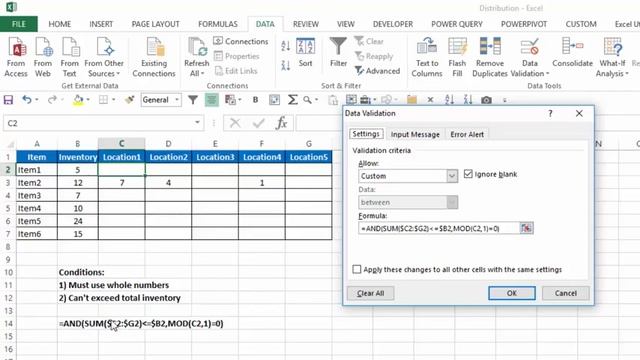Click OK in Data Validation dialog
The width and height of the screenshot is (640, 360).
click(512, 293)
